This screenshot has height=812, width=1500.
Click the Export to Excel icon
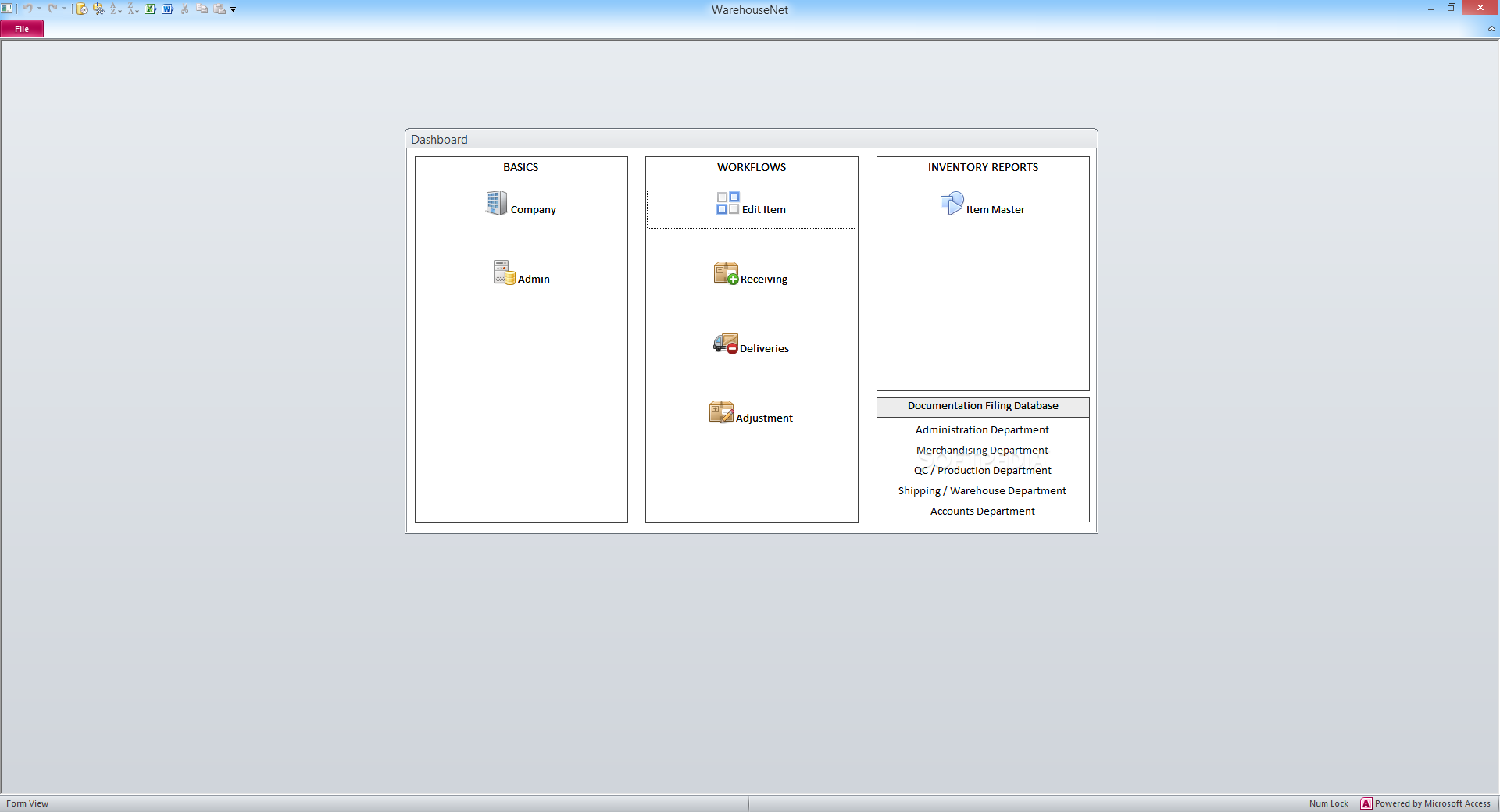pyautogui.click(x=150, y=9)
